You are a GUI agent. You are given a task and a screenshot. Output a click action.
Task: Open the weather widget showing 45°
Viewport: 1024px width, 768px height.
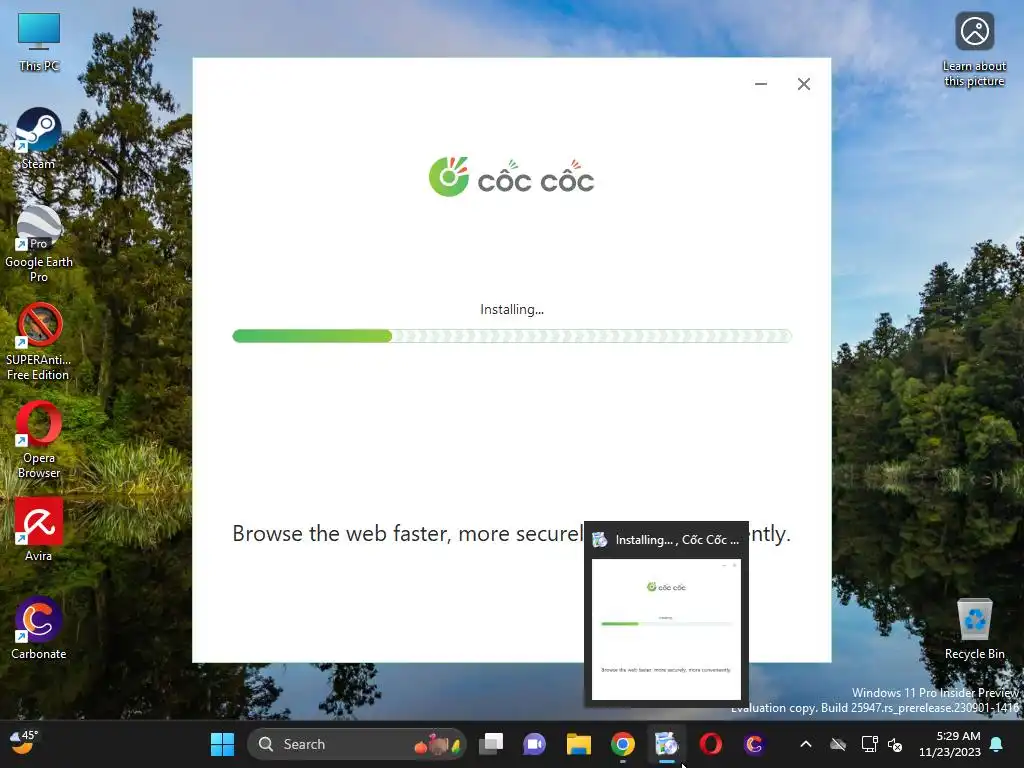click(x=24, y=743)
